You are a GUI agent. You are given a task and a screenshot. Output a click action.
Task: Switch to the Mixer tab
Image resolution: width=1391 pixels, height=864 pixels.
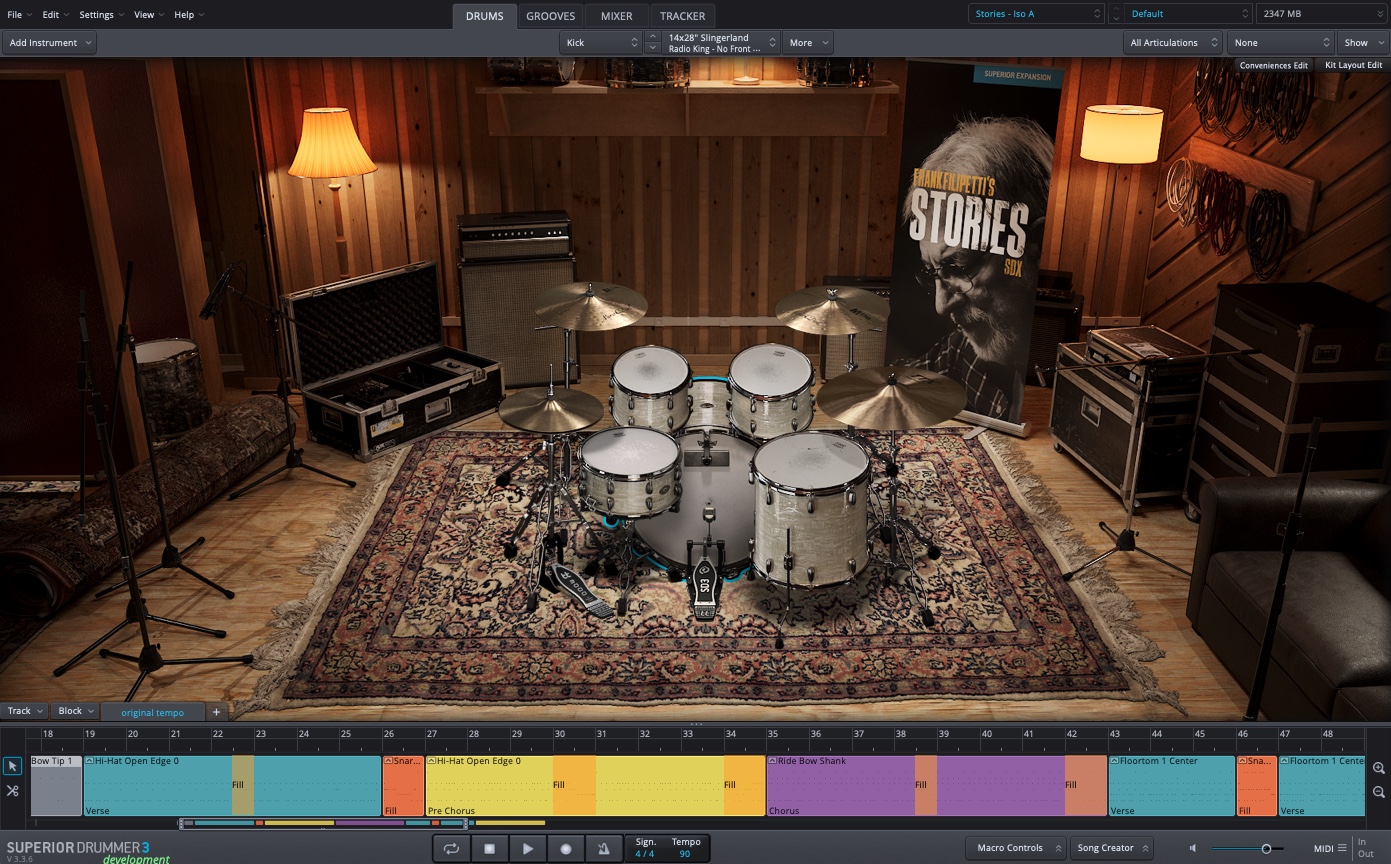617,16
